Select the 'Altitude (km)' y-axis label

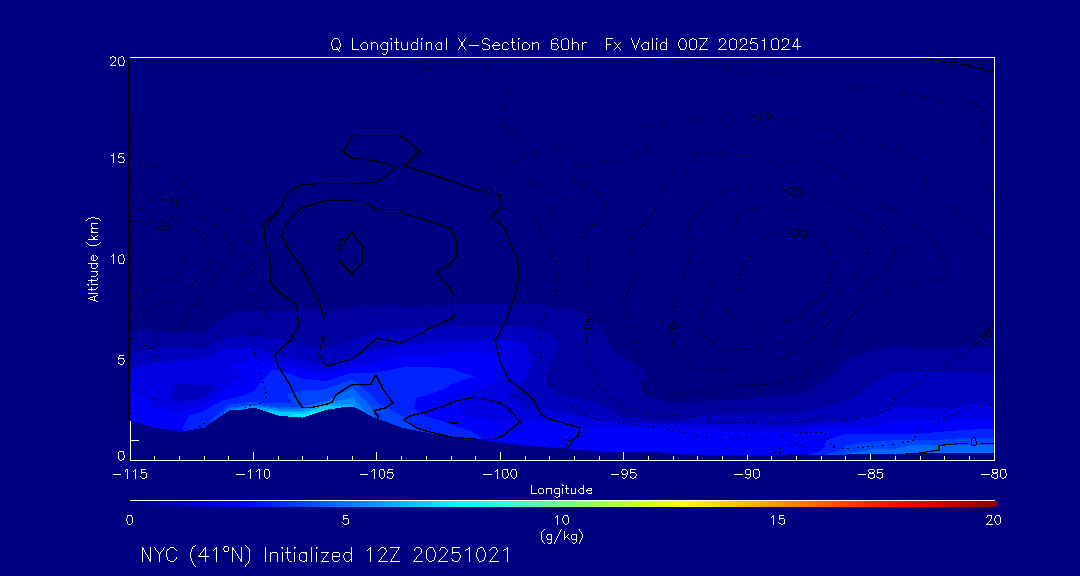point(93,258)
